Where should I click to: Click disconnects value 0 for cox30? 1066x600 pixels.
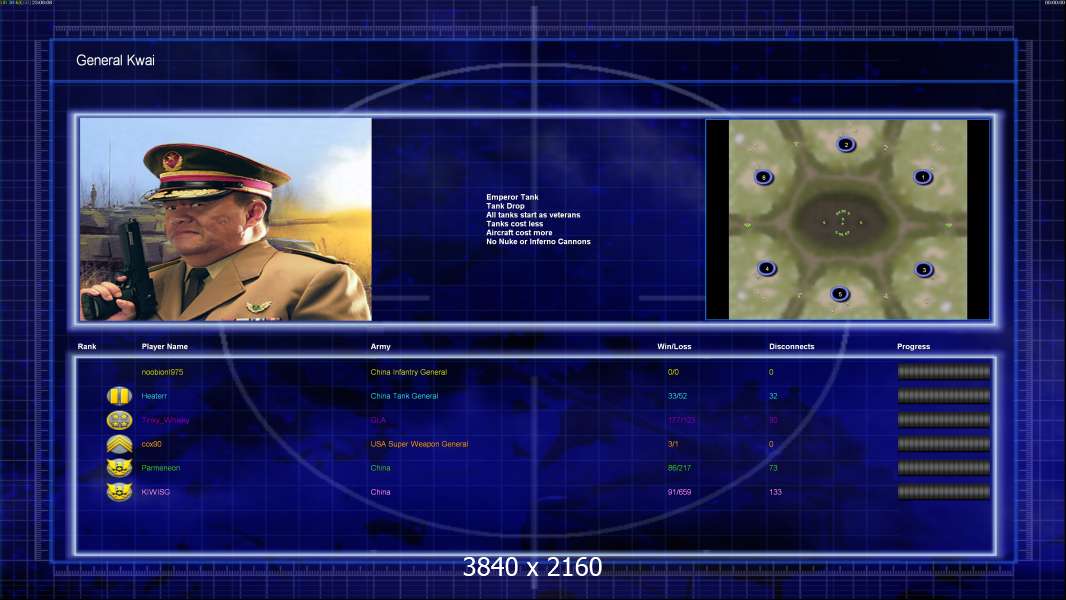[771, 444]
